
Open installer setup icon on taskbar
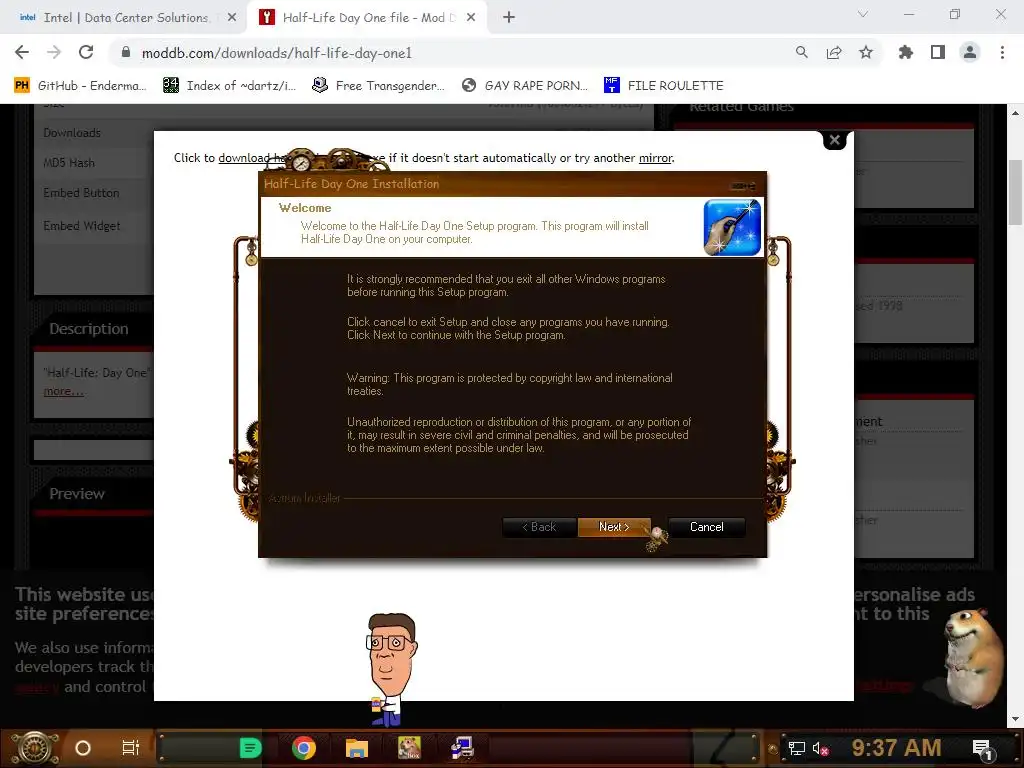point(462,748)
